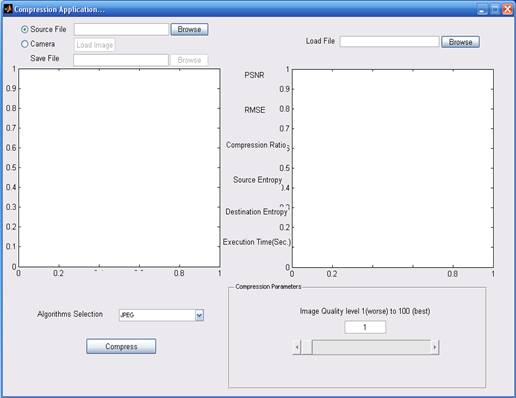Click the Execution Time(Sec.) label
Viewport: 516px width, 398px height.
(257, 242)
